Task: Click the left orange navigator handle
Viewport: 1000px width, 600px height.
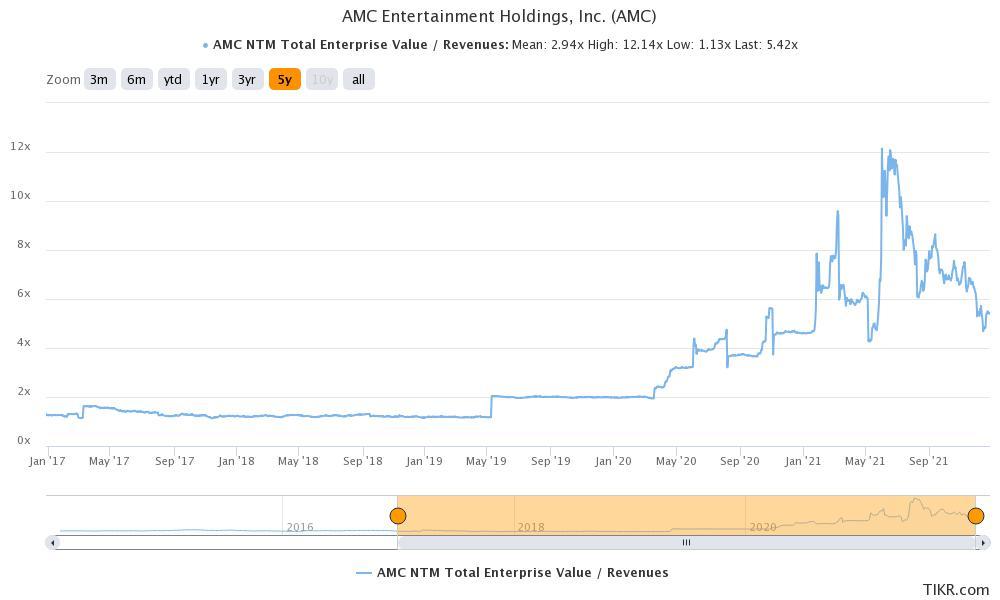Action: click(x=398, y=516)
